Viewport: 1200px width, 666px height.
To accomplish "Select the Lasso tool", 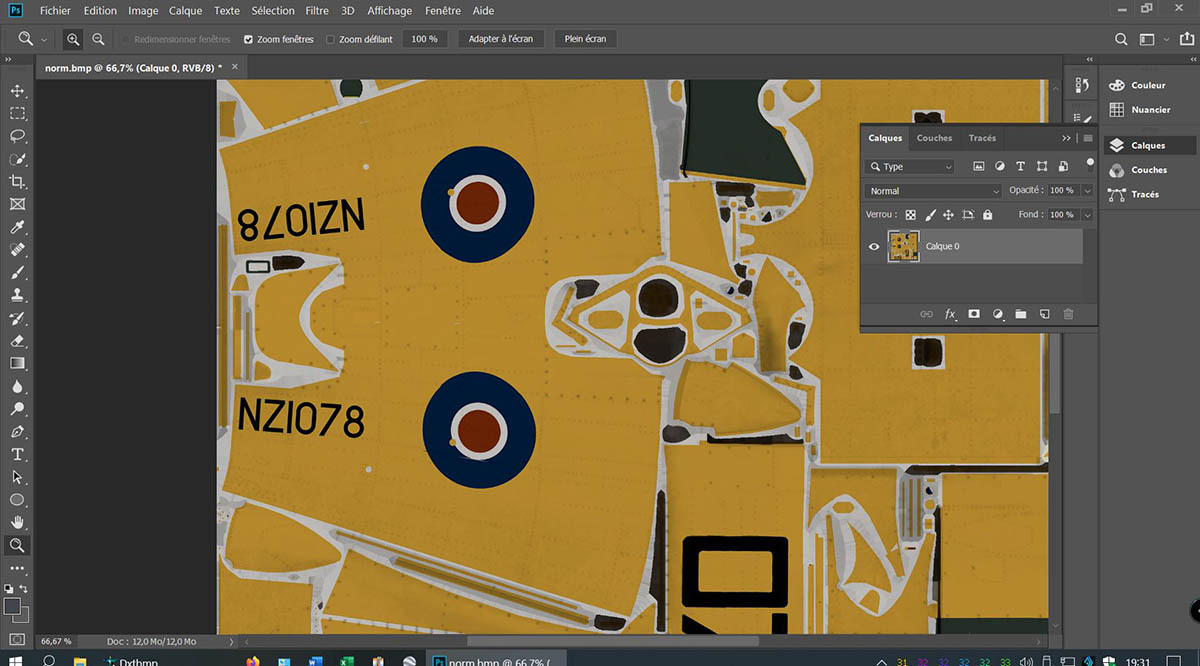I will [x=17, y=136].
